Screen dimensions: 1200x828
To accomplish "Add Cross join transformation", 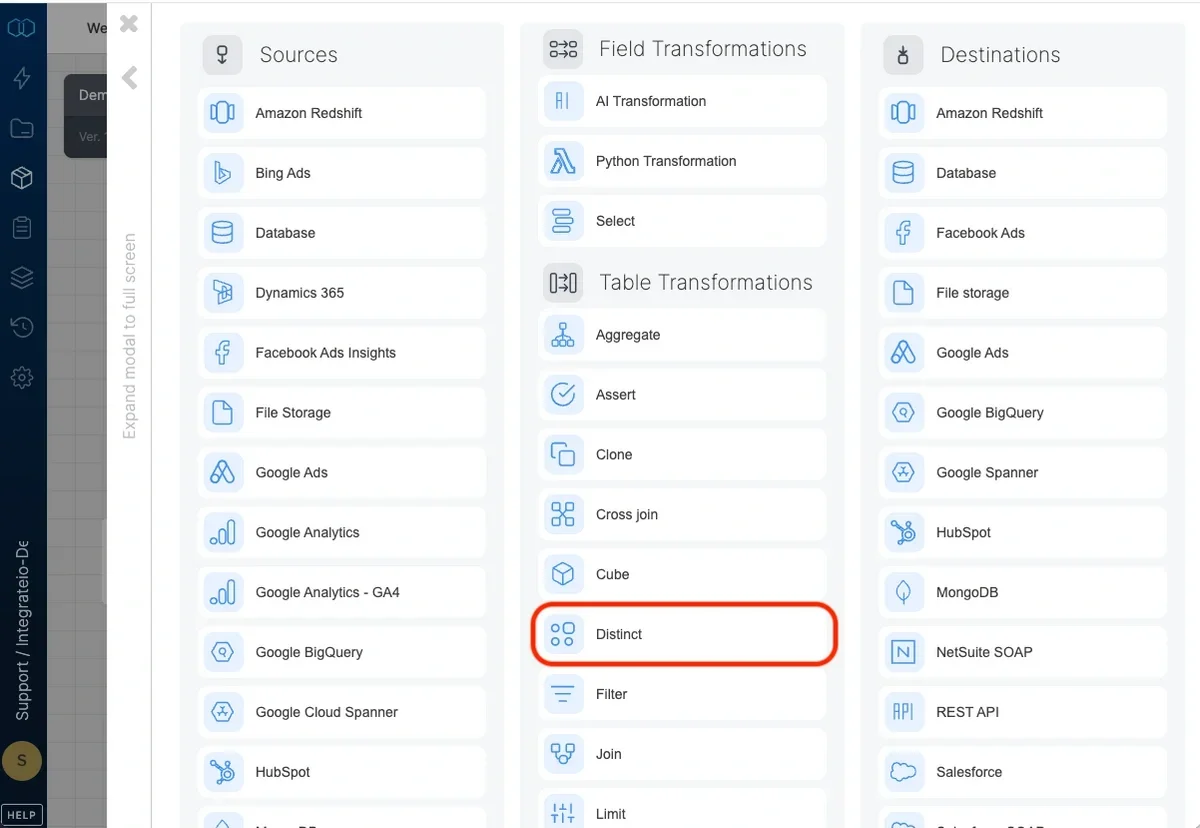I will click(683, 515).
